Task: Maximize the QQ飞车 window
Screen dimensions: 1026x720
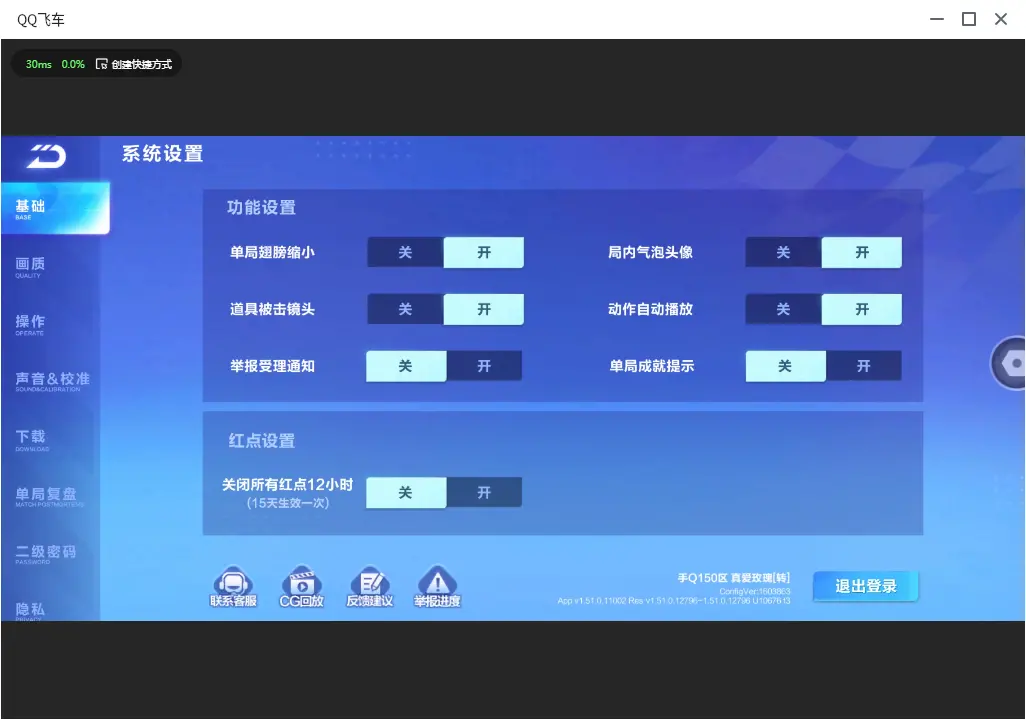Action: pyautogui.click(x=969, y=19)
